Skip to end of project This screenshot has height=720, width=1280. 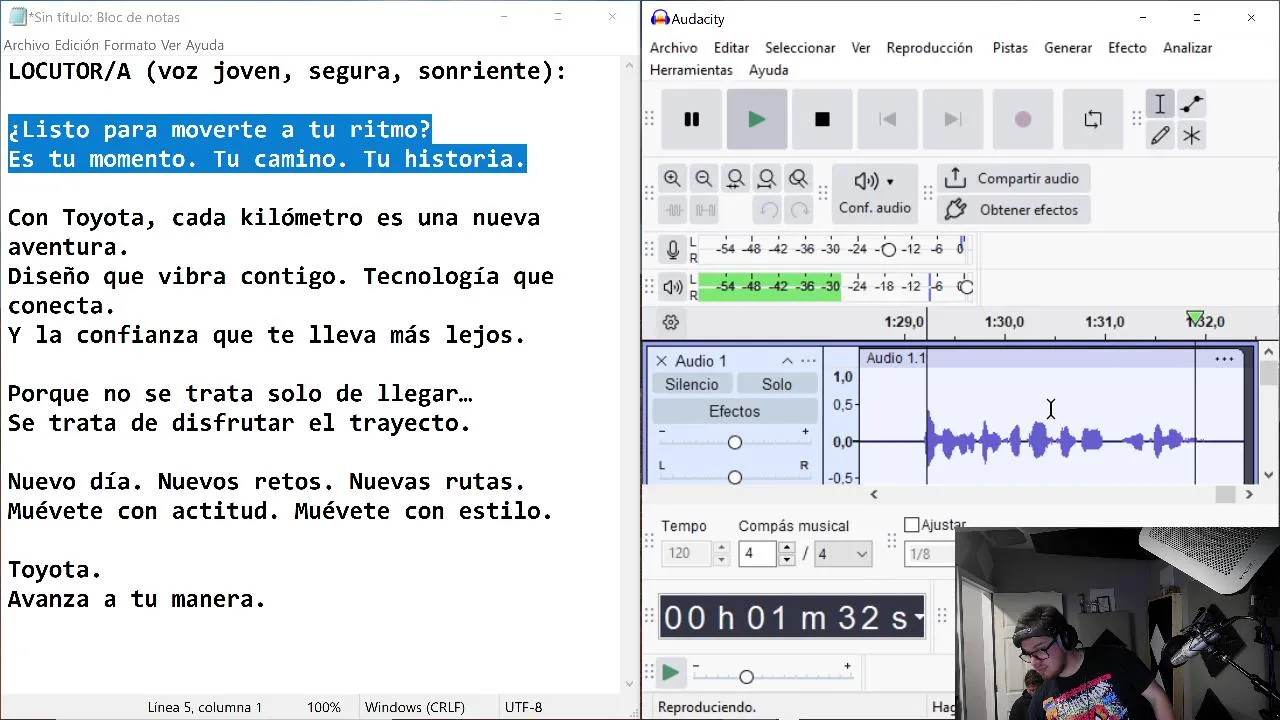(953, 119)
